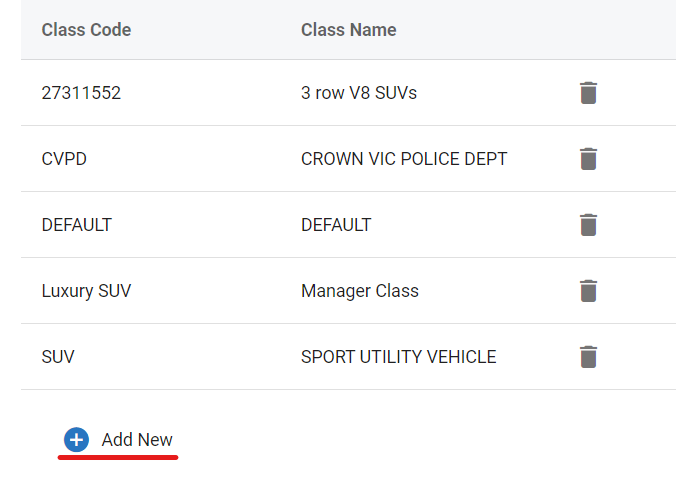The height and width of the screenshot is (483, 676).
Task: Delete the SPORT UTILITY VEHICLE class
Action: (x=589, y=357)
